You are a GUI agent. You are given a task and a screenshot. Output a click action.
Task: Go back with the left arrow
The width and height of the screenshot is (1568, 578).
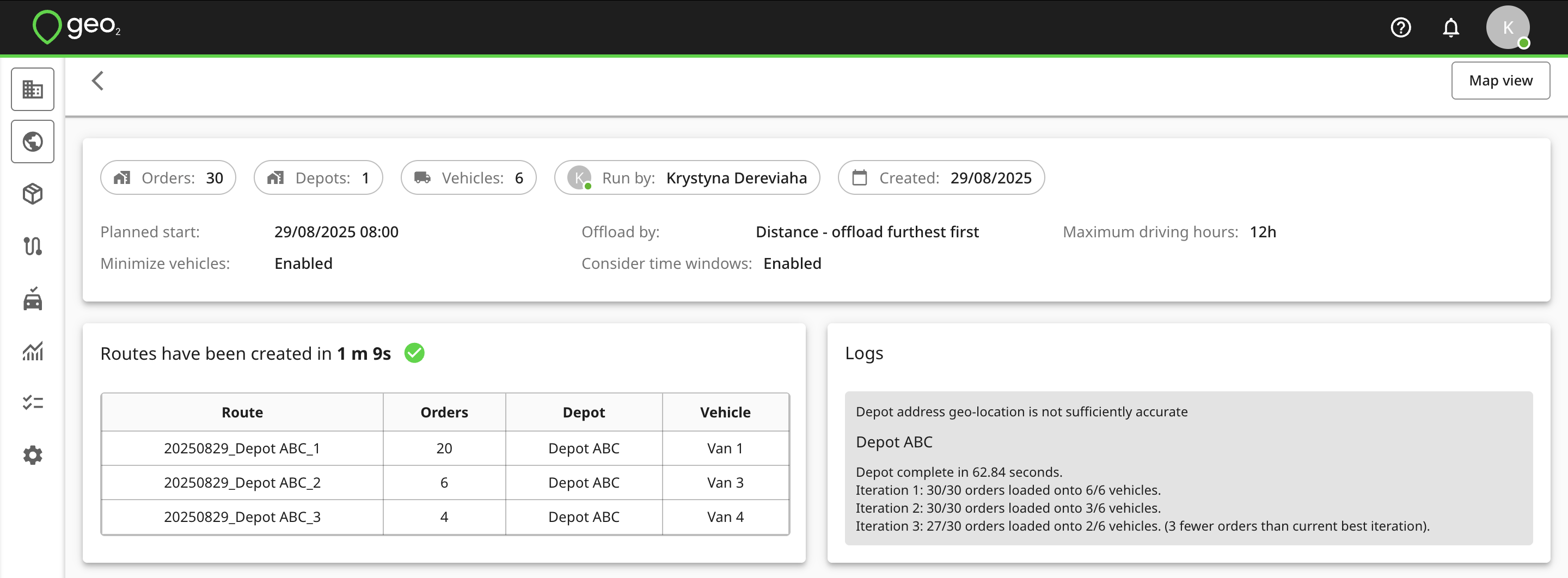click(97, 81)
